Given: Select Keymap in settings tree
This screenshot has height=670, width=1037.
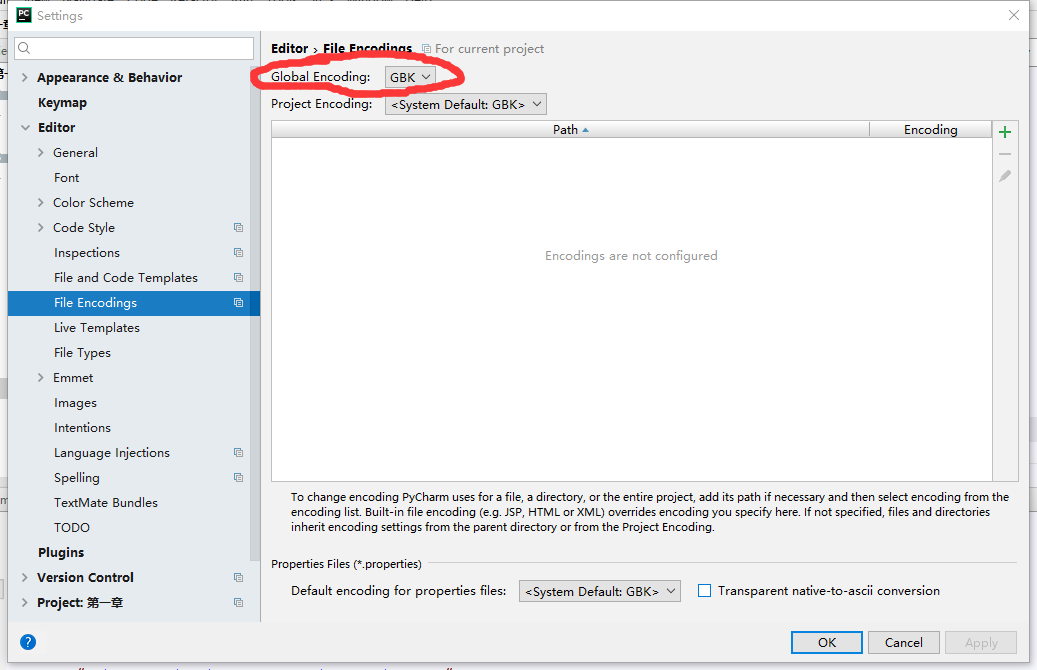Looking at the screenshot, I should (x=62, y=103).
